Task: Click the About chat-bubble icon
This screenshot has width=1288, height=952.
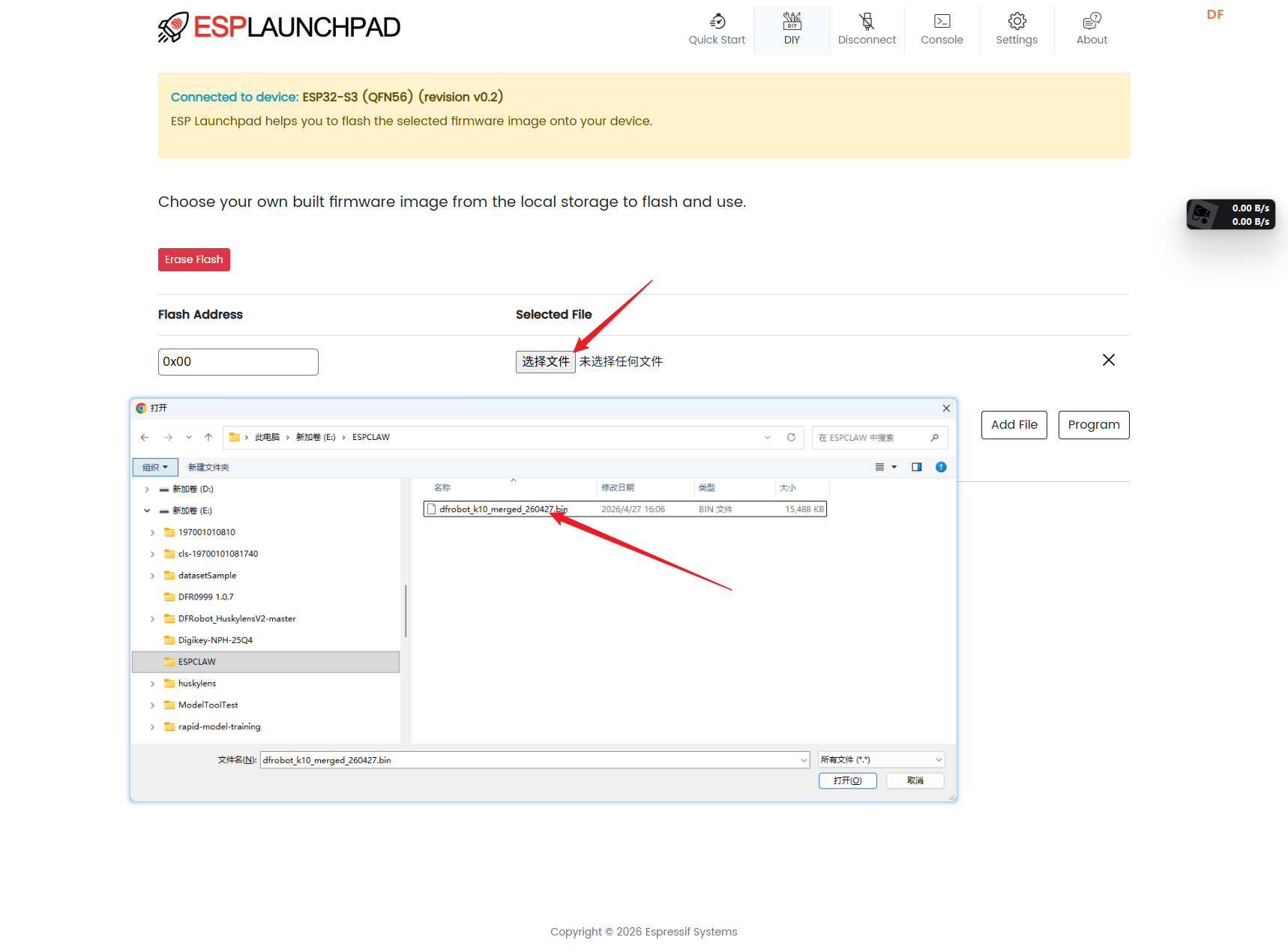Action: click(x=1092, y=20)
